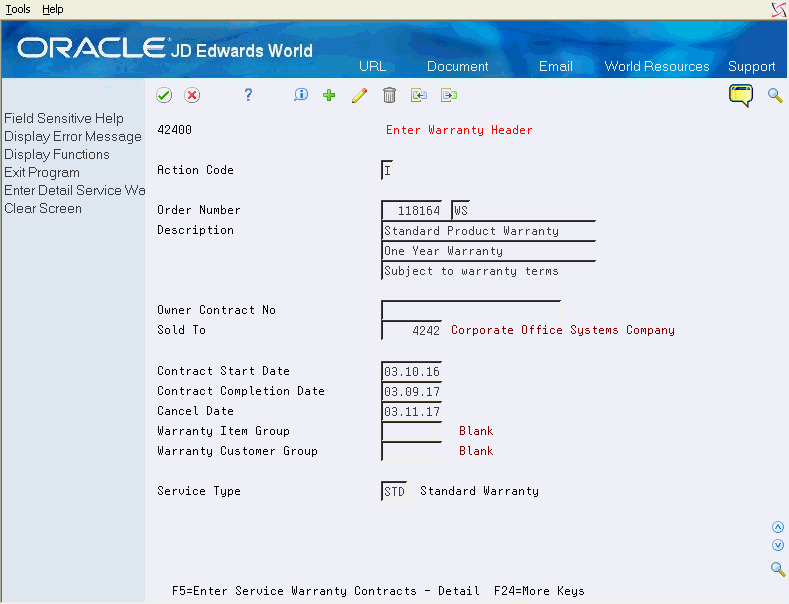Click Standard Product Warranty description field

tap(488, 231)
